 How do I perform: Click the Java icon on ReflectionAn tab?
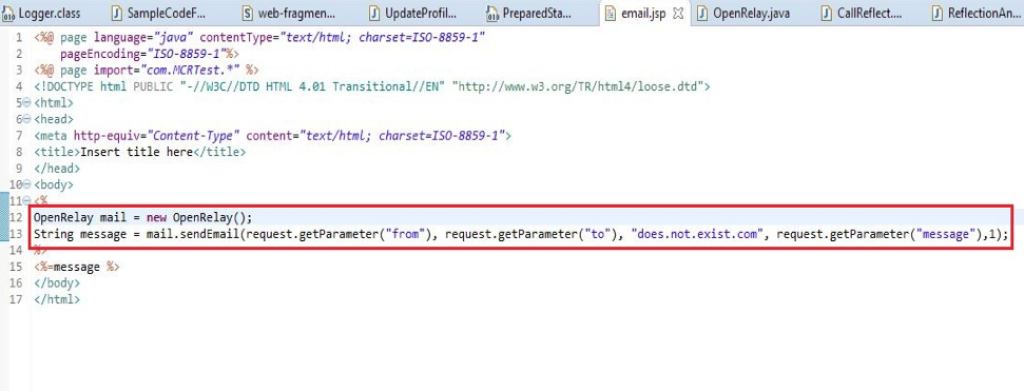pos(937,13)
